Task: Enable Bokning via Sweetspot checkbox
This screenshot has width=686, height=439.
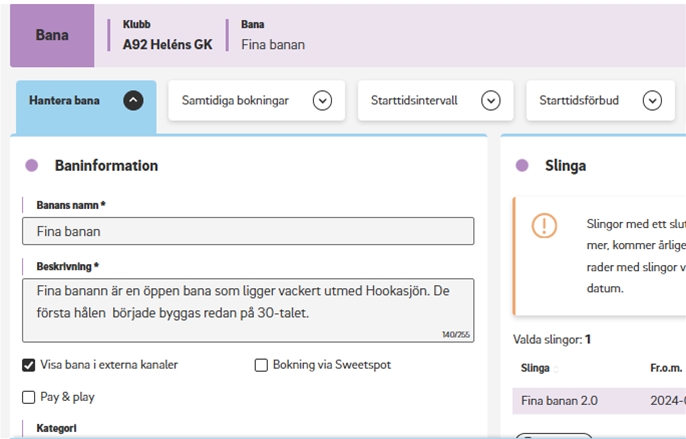Action: (x=262, y=365)
